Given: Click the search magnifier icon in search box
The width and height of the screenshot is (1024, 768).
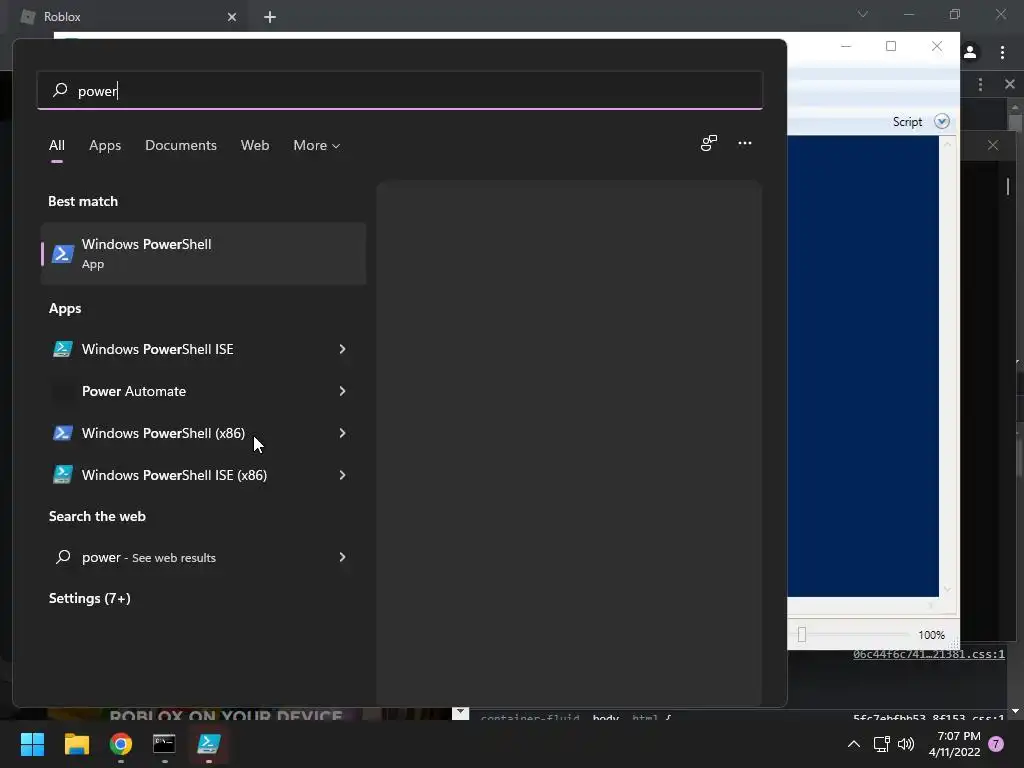Looking at the screenshot, I should click(60, 89).
